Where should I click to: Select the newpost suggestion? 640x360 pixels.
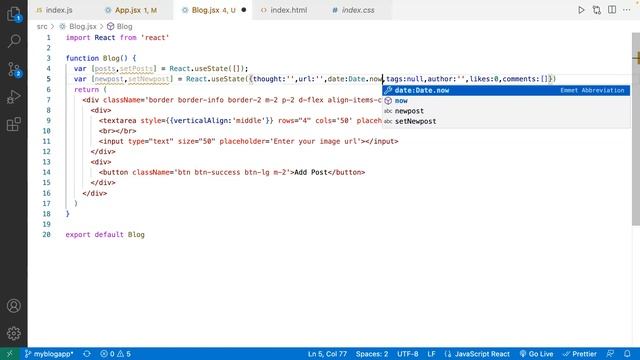point(506,111)
